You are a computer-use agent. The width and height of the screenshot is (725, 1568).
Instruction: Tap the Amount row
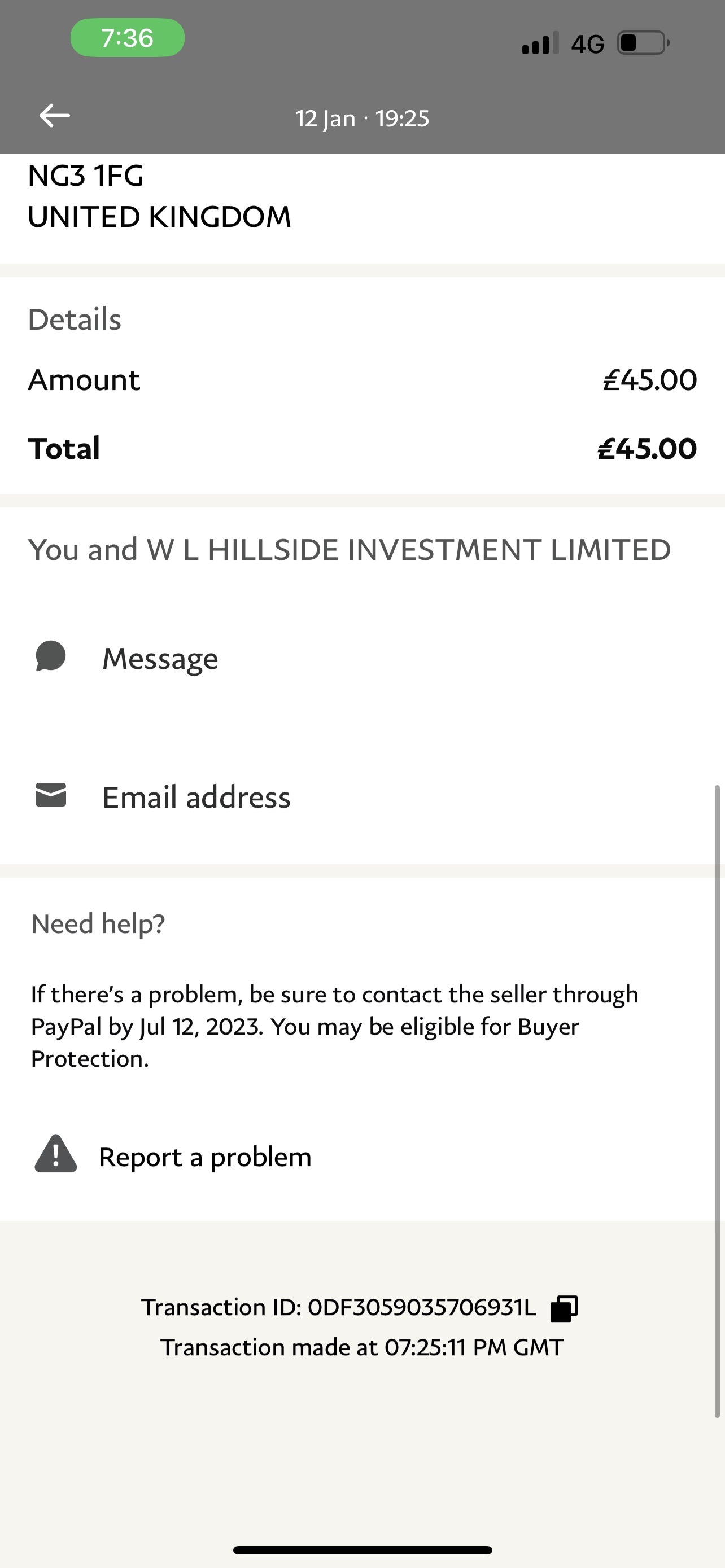tap(362, 380)
